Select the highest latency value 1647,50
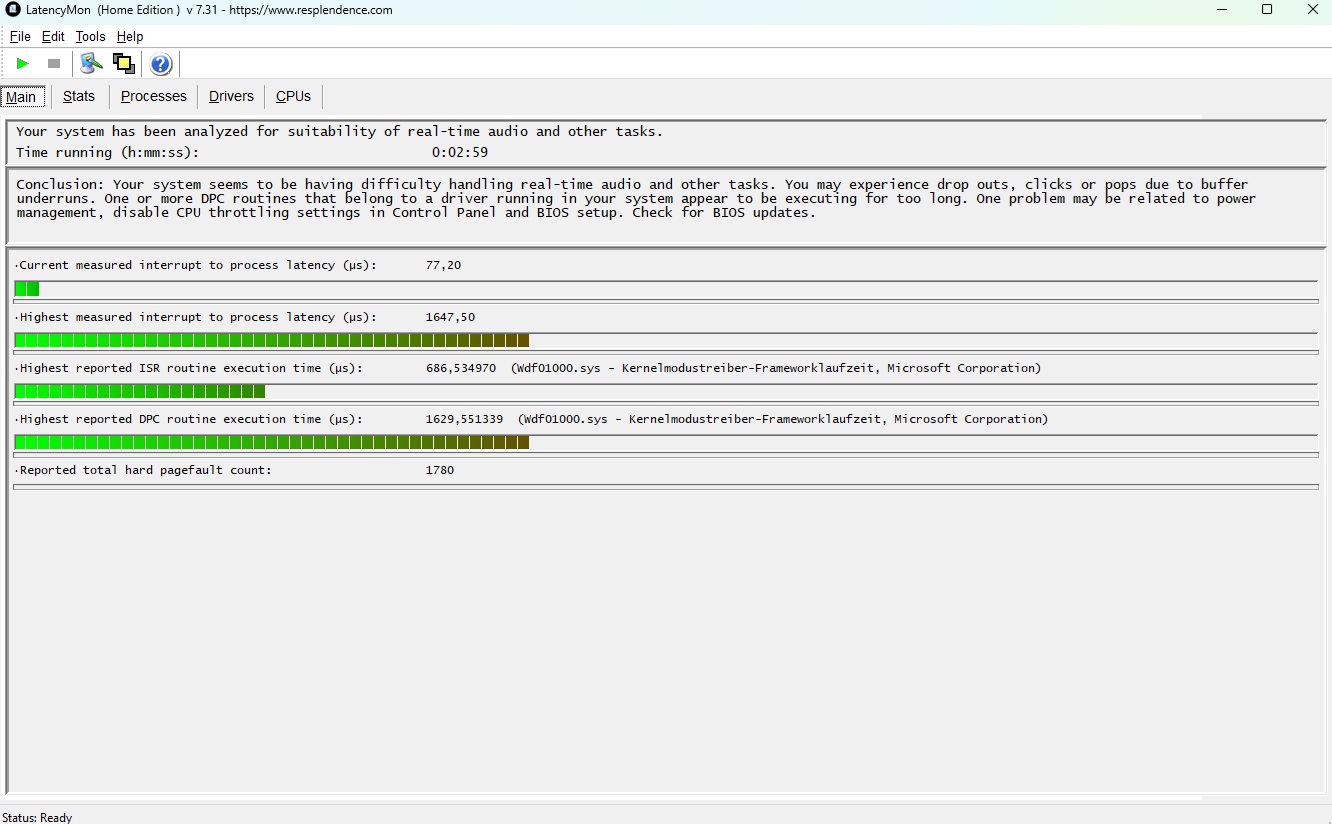The height and width of the screenshot is (824, 1332). click(450, 317)
